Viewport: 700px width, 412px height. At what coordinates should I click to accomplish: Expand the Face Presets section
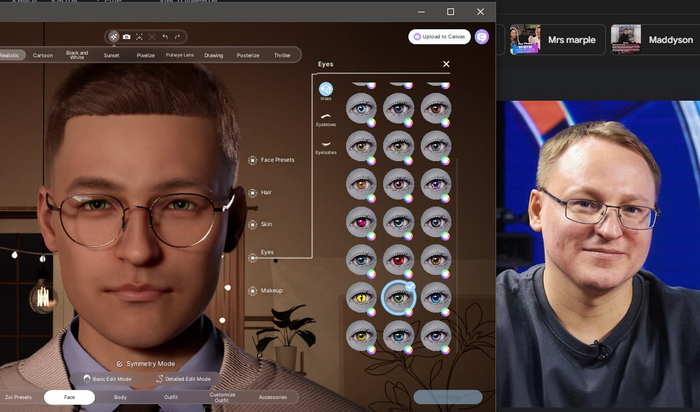pos(277,160)
